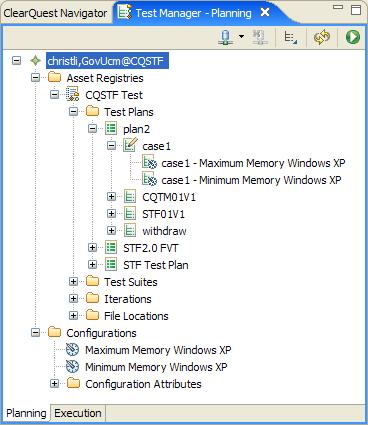Click the Test Suites folder icon
Viewport: 368px width, 425px height.
[92, 281]
